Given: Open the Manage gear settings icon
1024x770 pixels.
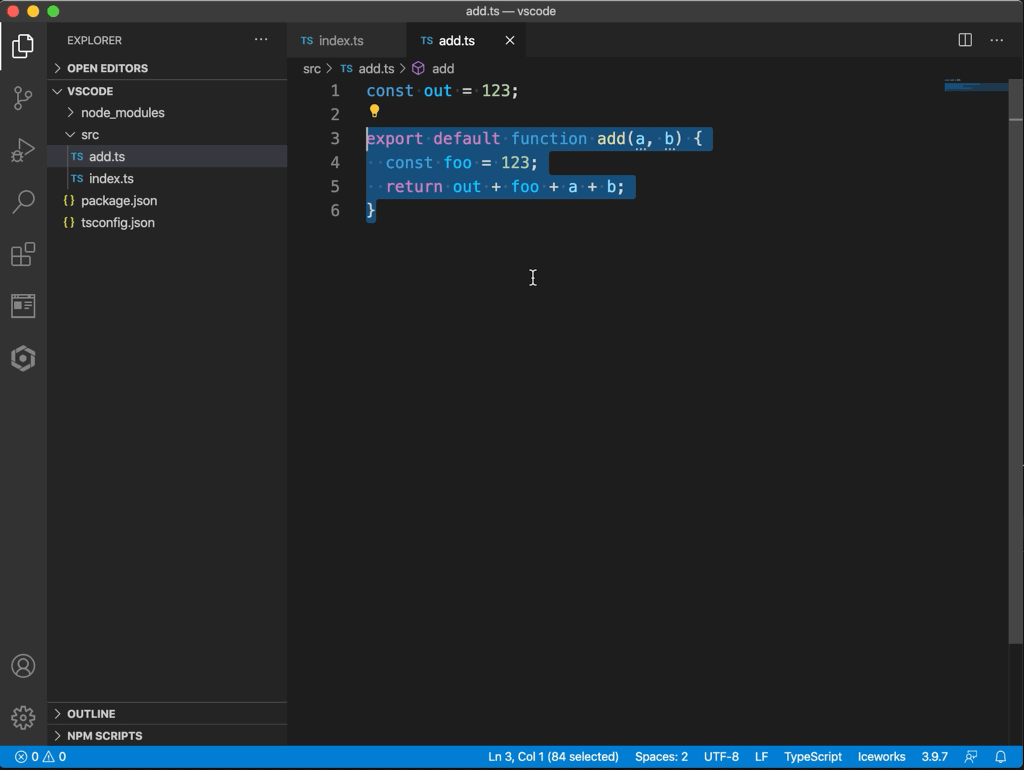Looking at the screenshot, I should [x=23, y=717].
